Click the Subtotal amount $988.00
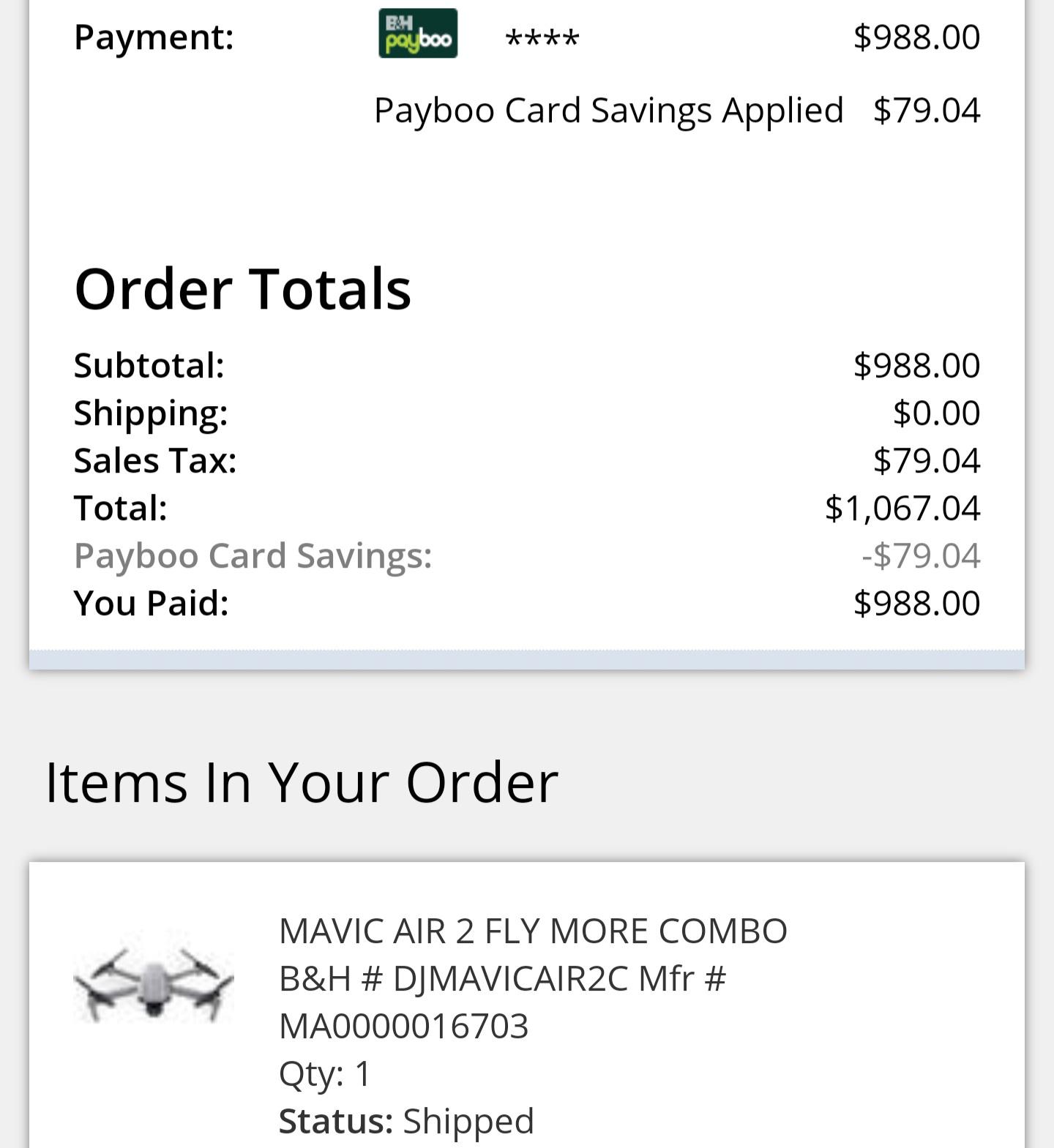This screenshot has width=1054, height=1148. [916, 365]
